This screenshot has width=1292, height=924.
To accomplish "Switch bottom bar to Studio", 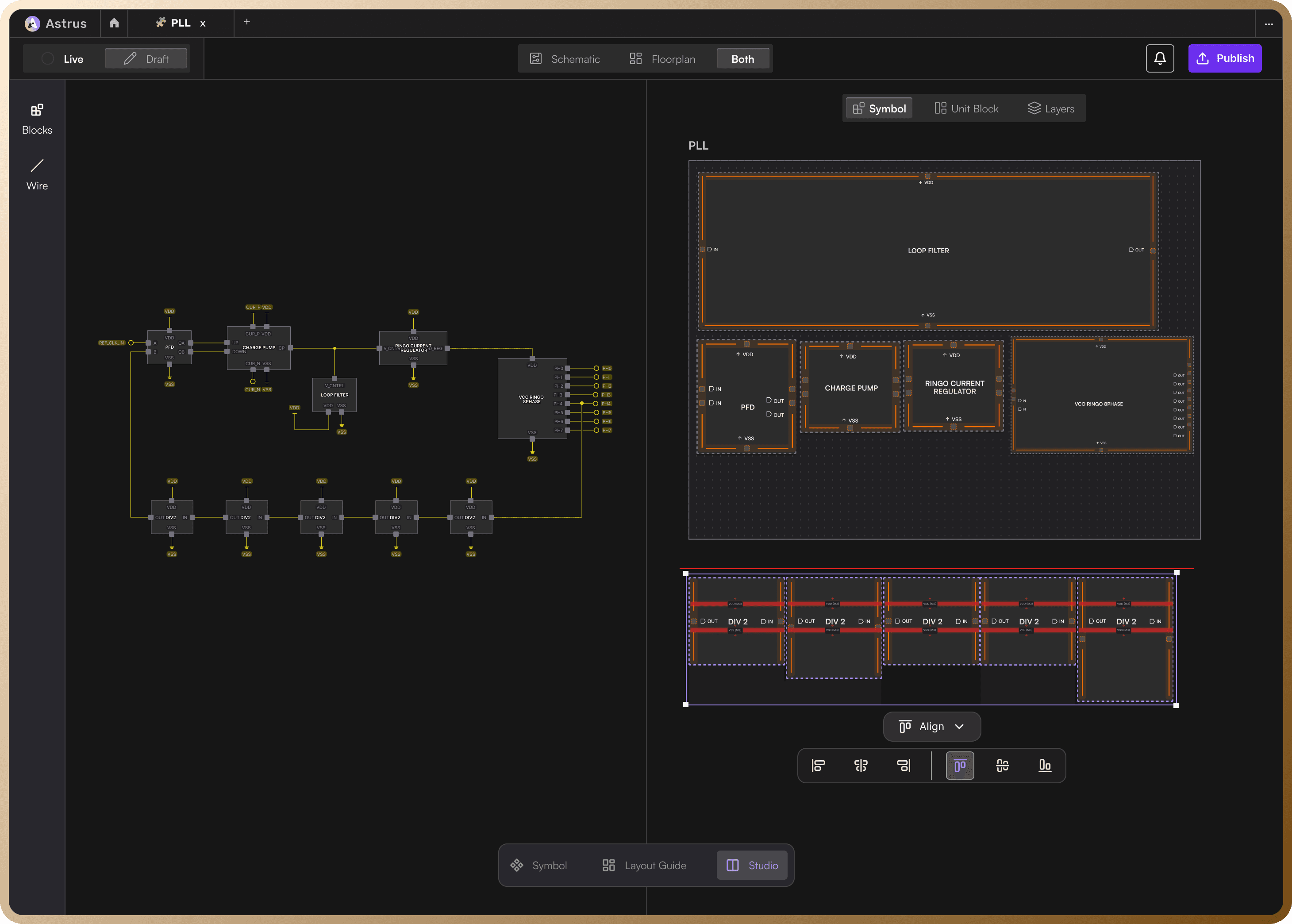I will coord(752,866).
